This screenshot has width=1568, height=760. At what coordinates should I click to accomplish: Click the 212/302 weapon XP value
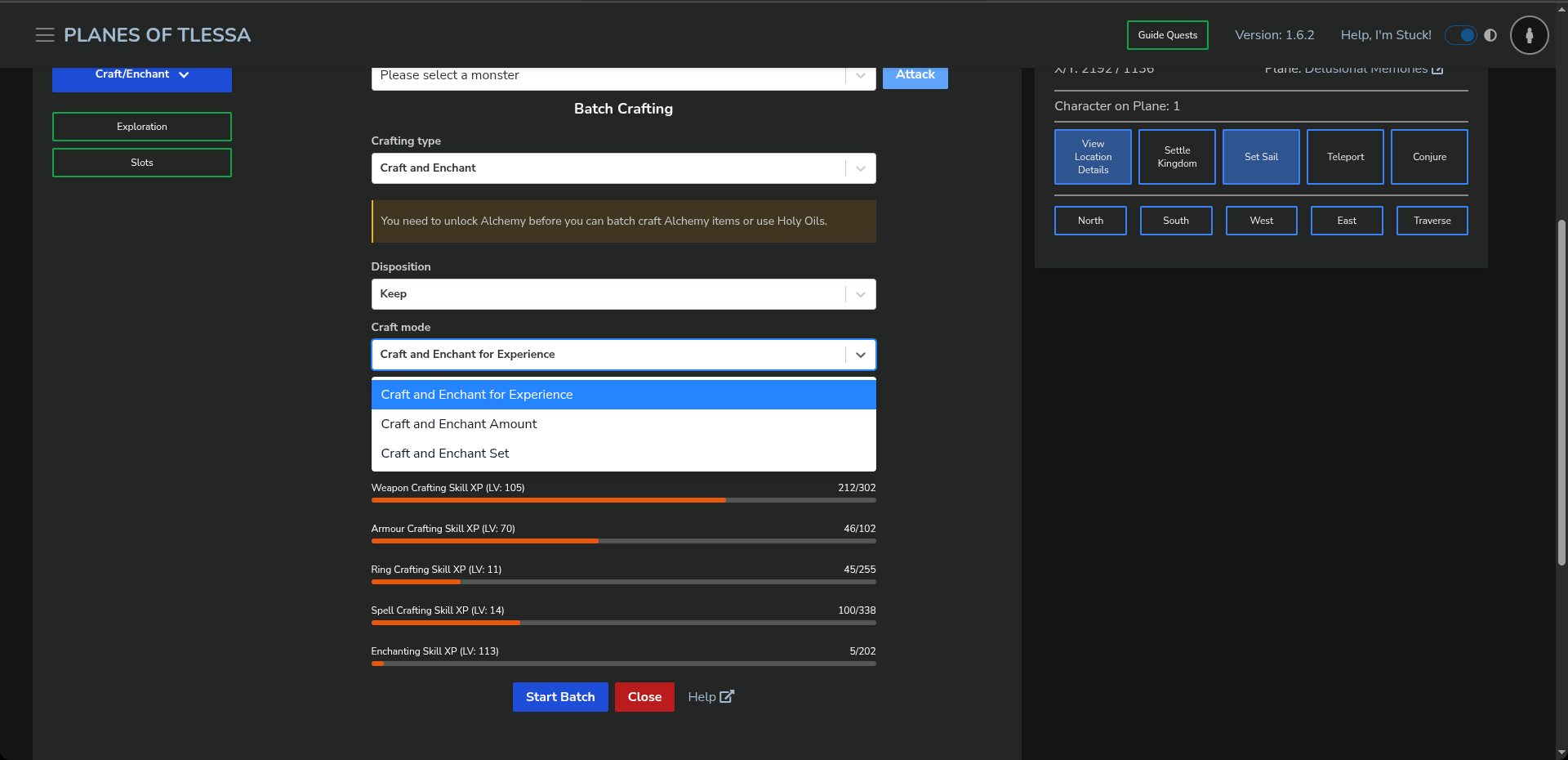click(857, 488)
